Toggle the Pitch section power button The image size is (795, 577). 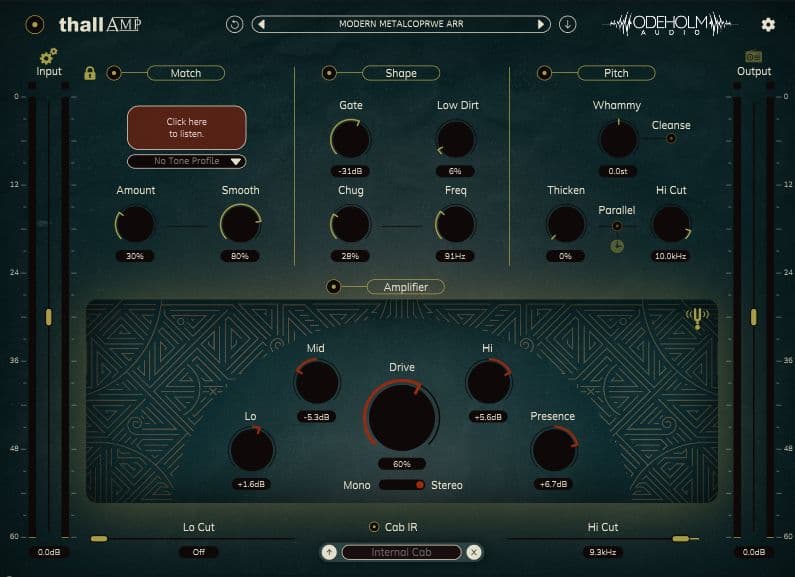tap(544, 73)
